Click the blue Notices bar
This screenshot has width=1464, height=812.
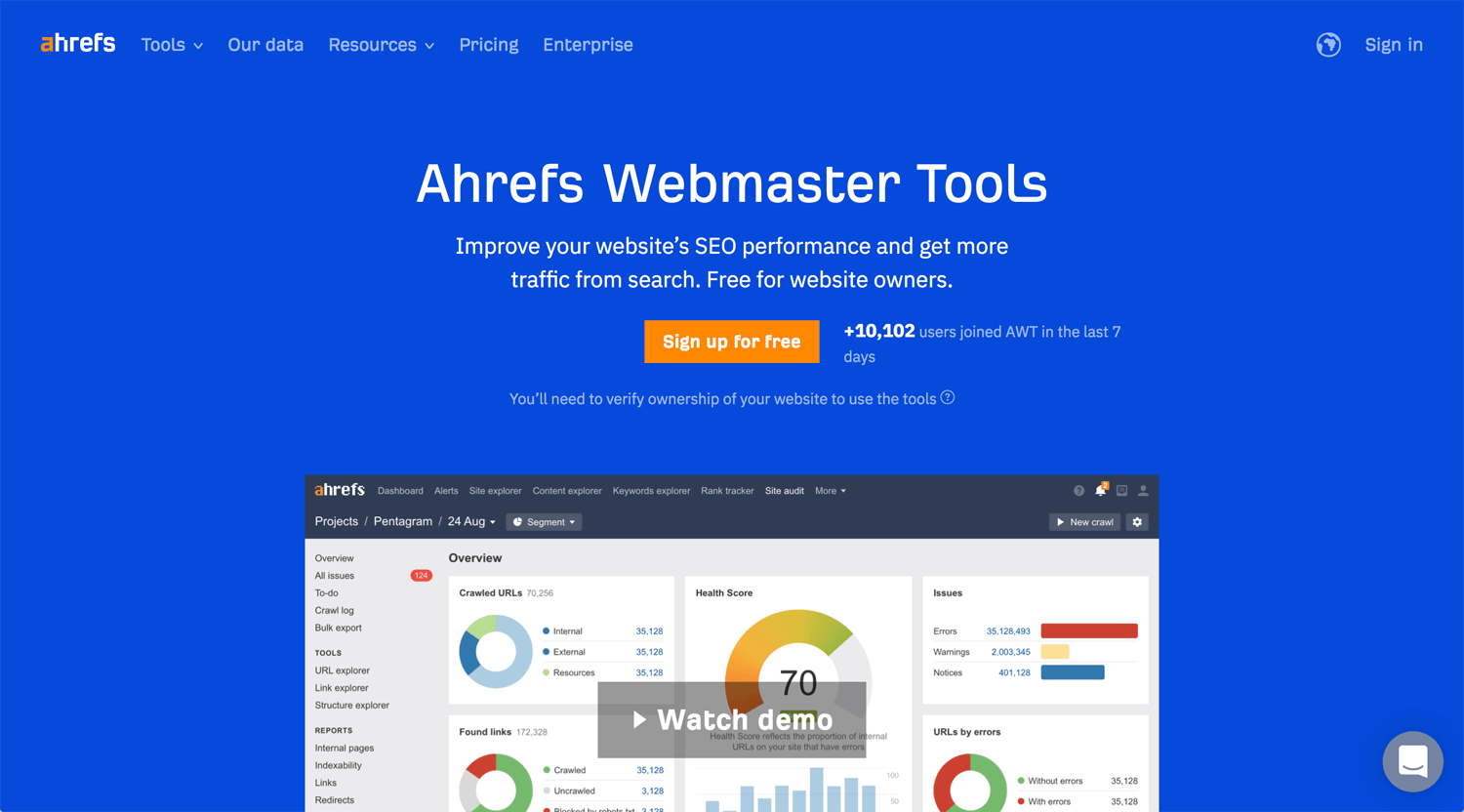pyautogui.click(x=1073, y=672)
